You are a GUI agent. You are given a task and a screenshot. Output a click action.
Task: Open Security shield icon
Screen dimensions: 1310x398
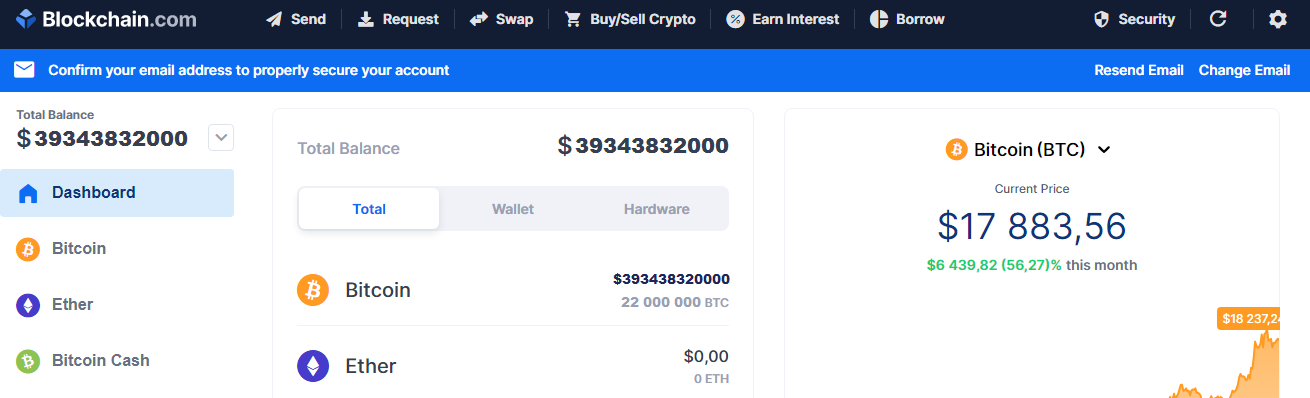point(1102,19)
